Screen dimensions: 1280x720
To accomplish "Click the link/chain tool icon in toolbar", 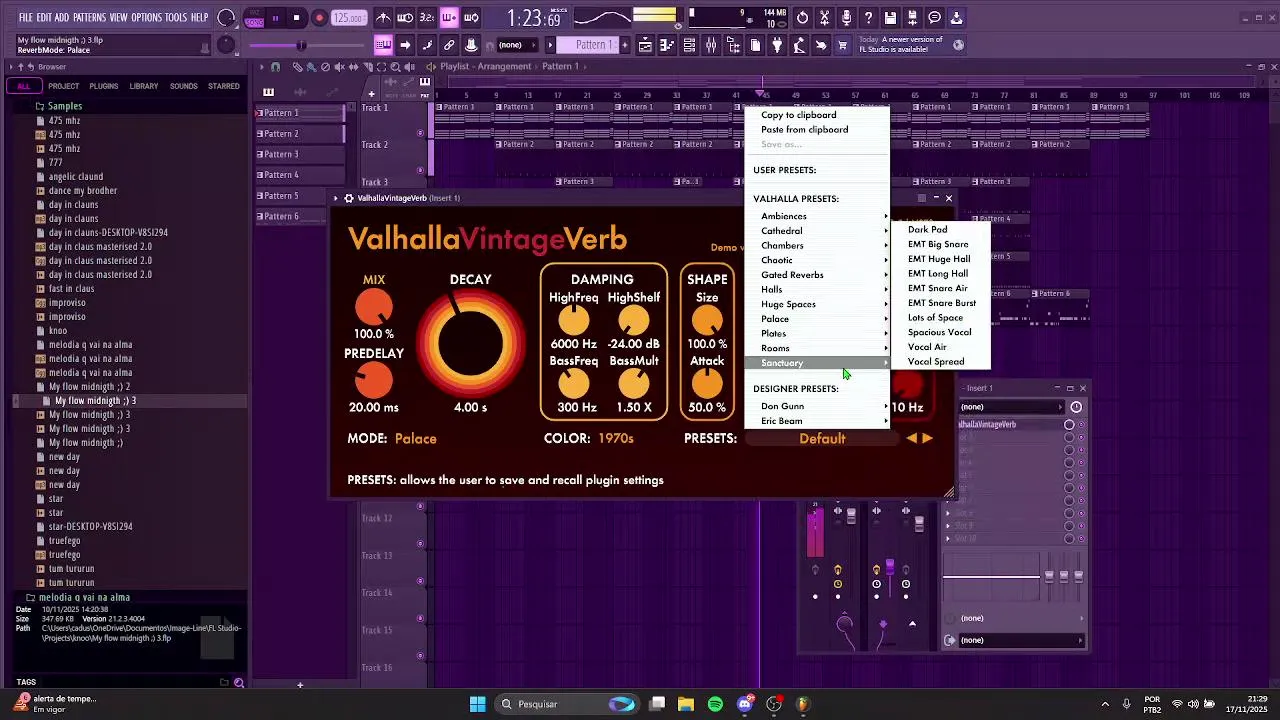I will pyautogui.click(x=449, y=45).
